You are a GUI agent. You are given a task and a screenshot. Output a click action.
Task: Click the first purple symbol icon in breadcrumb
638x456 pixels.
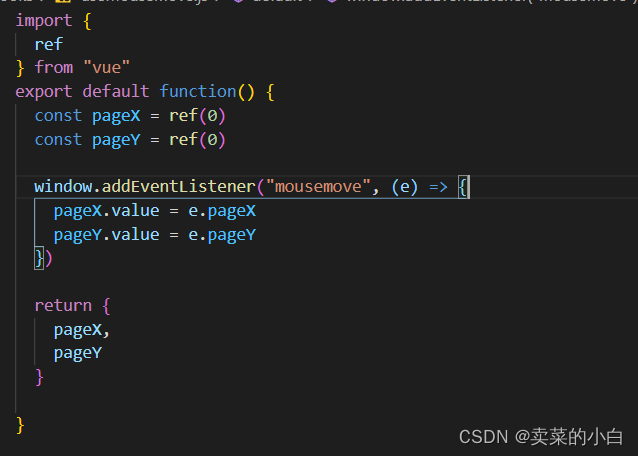pyautogui.click(x=238, y=1)
